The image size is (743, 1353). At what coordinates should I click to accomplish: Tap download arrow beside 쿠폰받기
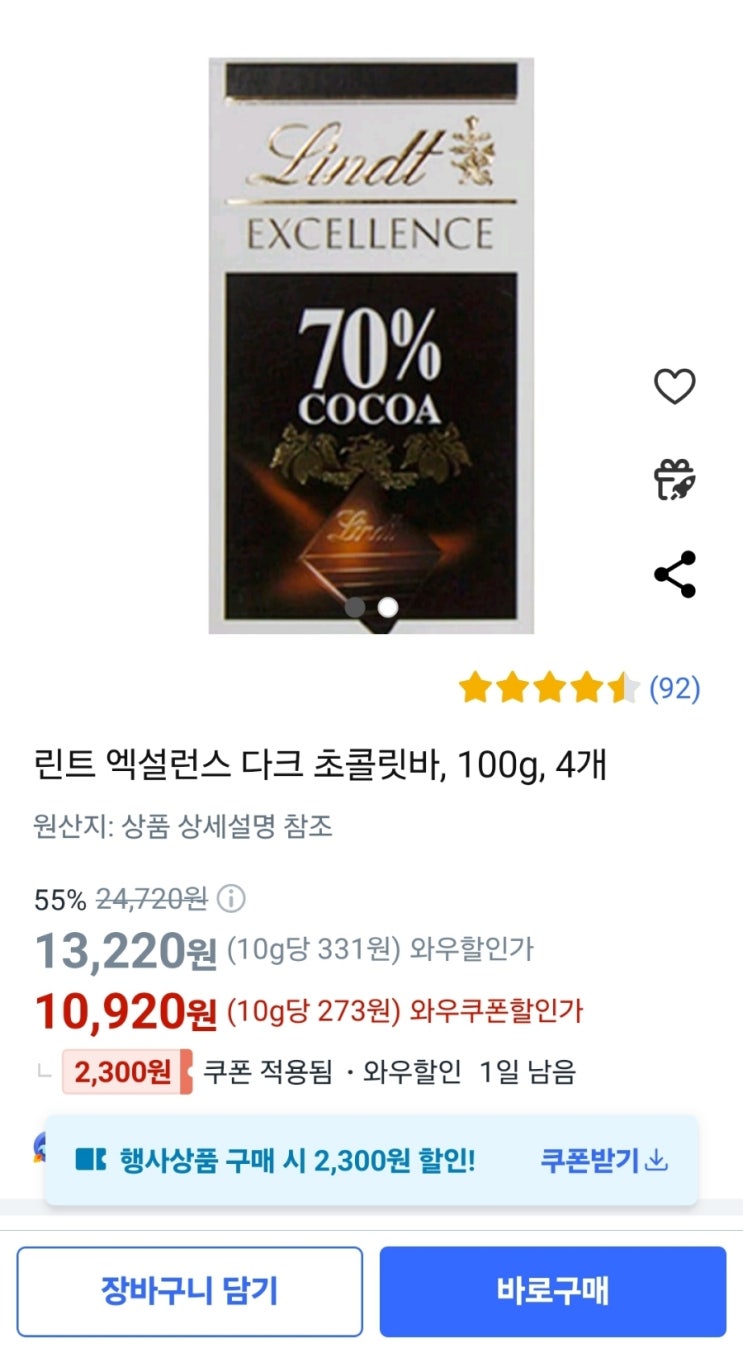[x=656, y=1160]
